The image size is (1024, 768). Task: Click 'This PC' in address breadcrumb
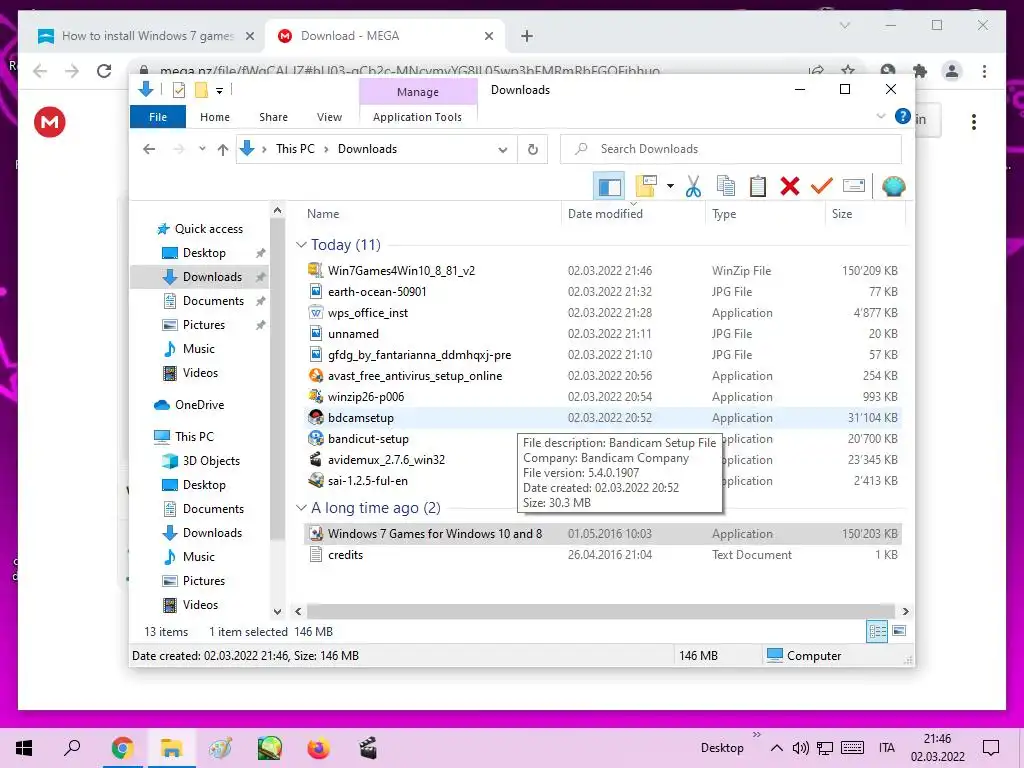pos(295,149)
